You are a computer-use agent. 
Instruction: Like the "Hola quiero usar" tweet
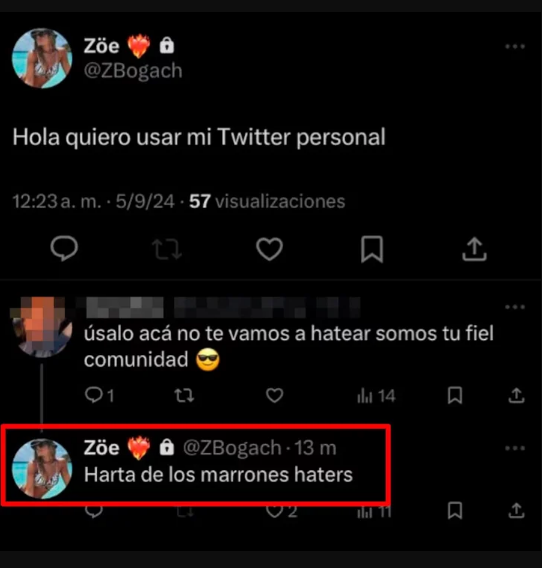coord(269,249)
